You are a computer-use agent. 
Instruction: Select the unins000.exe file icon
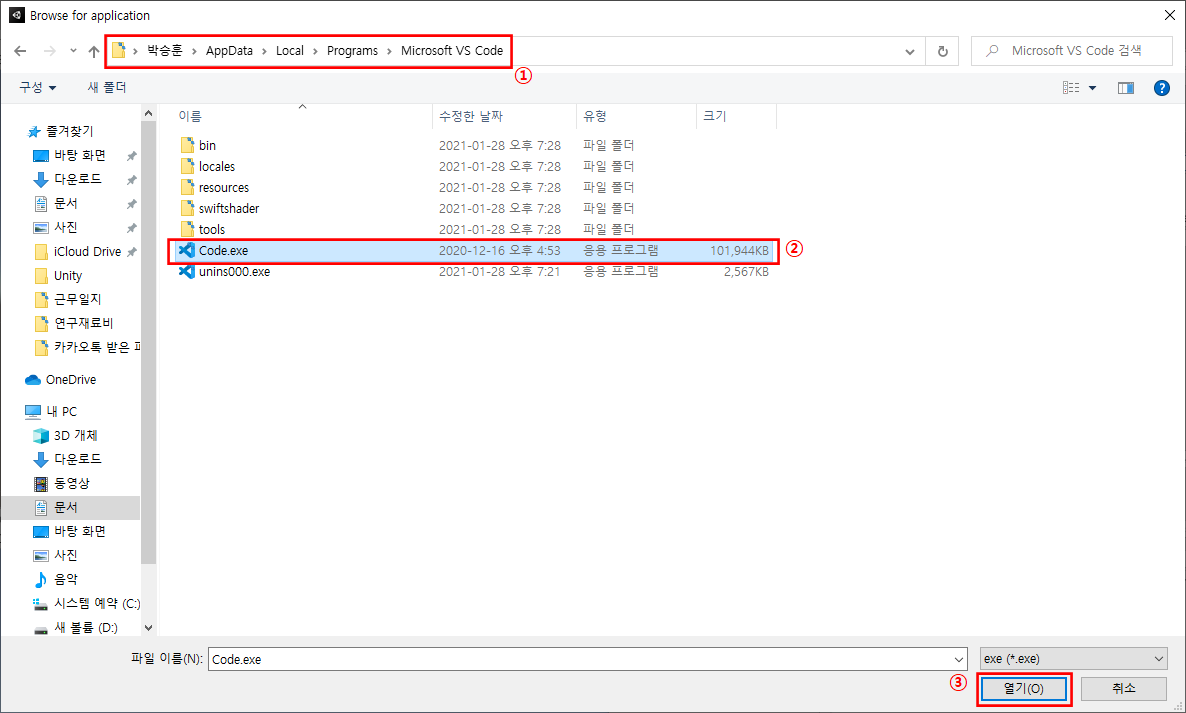[186, 271]
